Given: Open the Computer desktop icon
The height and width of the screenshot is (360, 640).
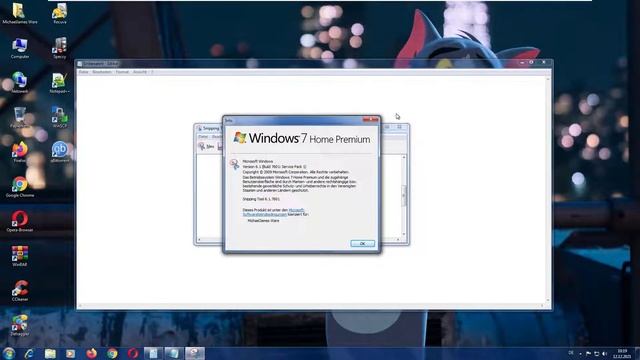Looking at the screenshot, I should coord(20,48).
